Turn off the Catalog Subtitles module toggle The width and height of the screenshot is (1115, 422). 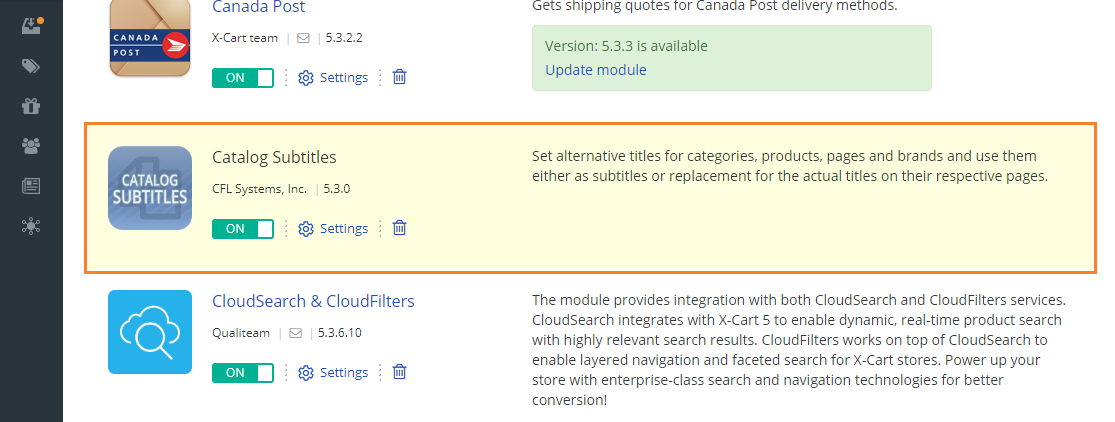tap(242, 228)
